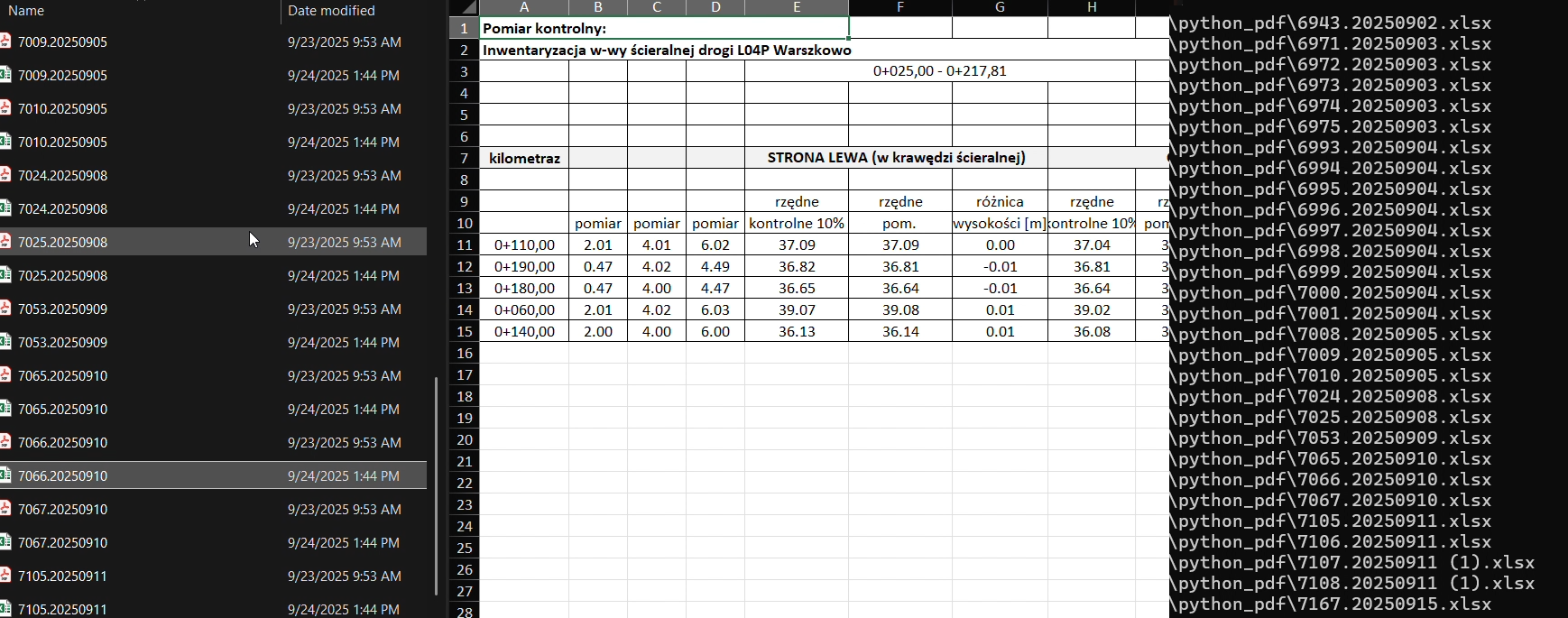Click terminal line python_pdf\6943.20250902.xlsx
Viewport: 1568px width, 618px height.
(1331, 23)
